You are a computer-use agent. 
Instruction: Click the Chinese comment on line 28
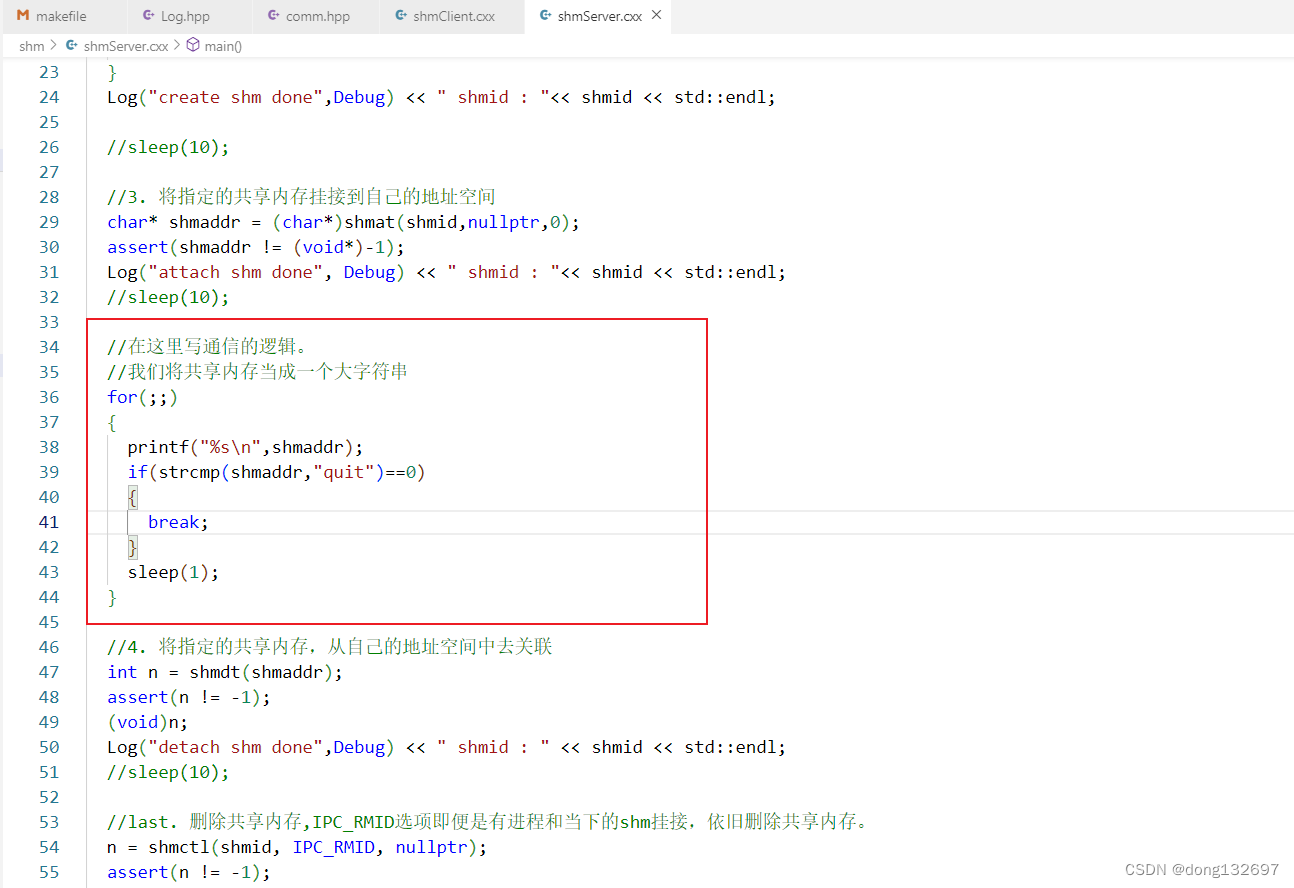click(301, 197)
